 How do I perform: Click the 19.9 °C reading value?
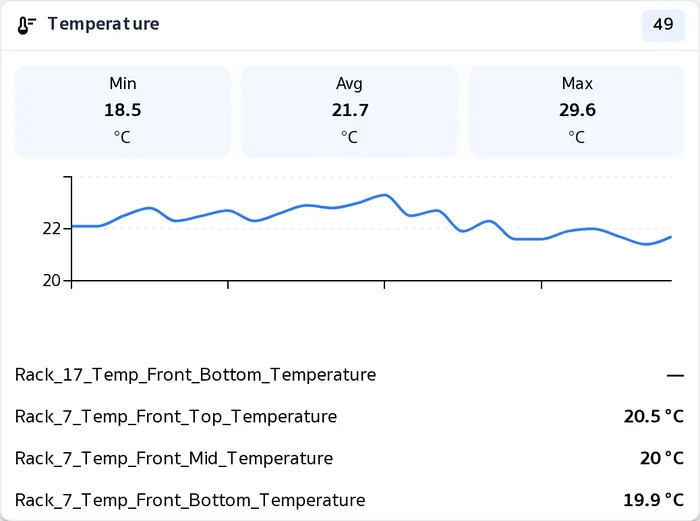pos(654,500)
